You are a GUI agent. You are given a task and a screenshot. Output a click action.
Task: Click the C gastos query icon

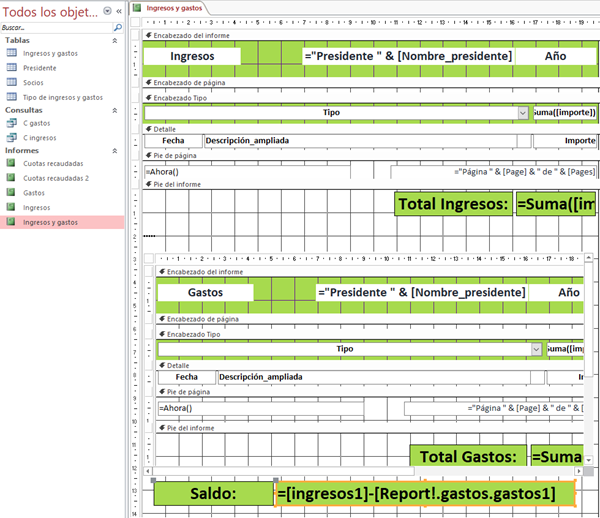12,123
